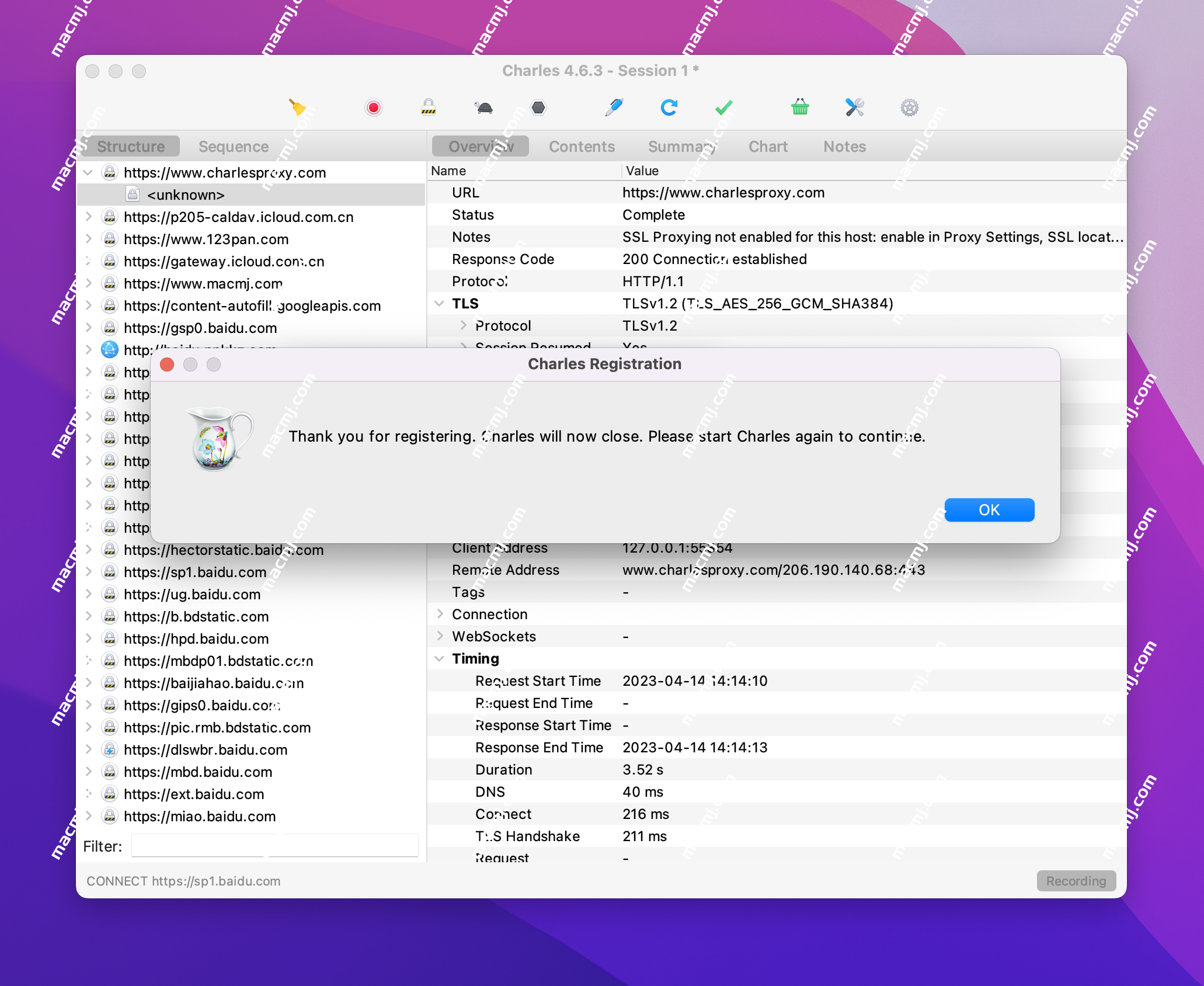1204x986 pixels.
Task: Toggle Throttling turtle icon
Action: (x=484, y=107)
